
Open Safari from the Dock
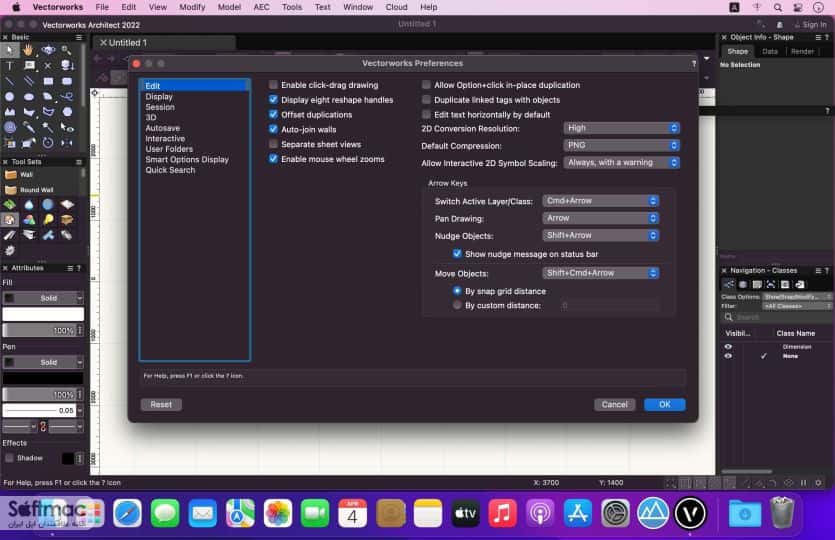pos(127,513)
